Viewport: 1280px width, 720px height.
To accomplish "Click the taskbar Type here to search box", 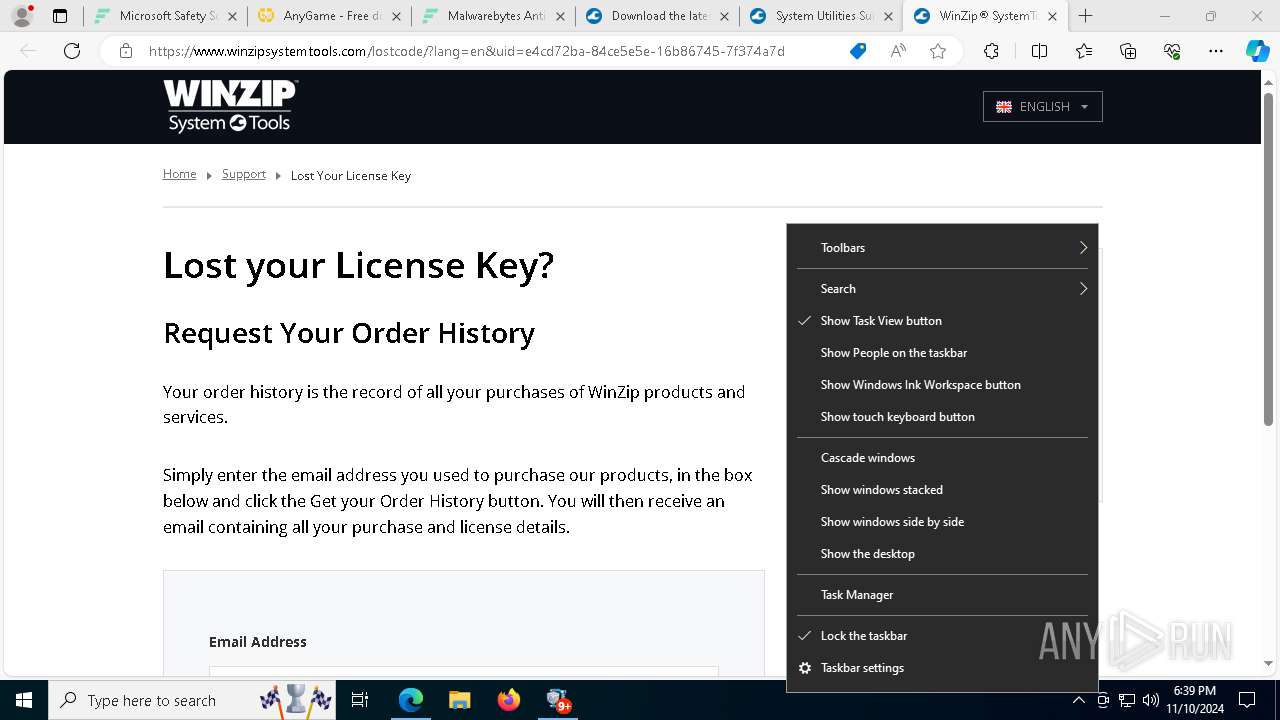I will pos(192,700).
